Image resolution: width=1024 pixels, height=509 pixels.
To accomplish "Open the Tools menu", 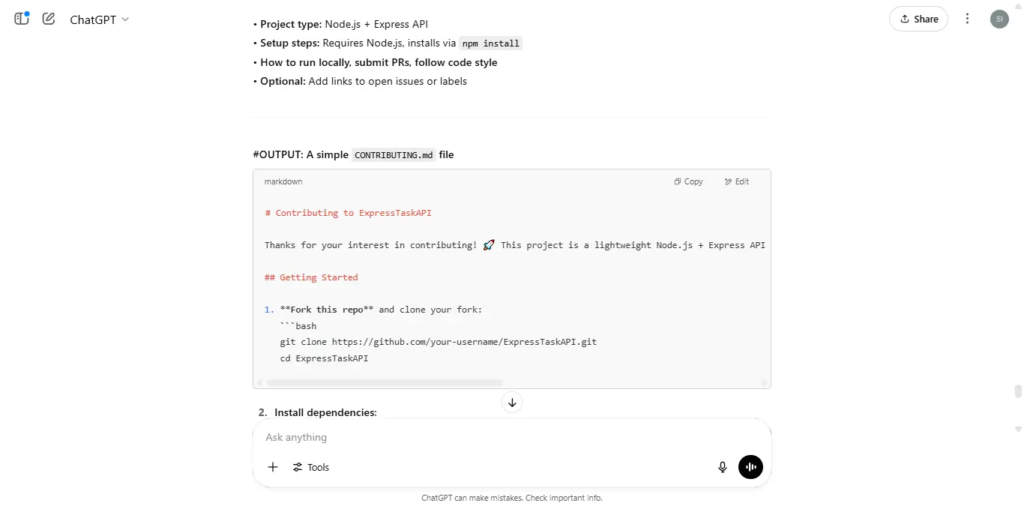I will [311, 467].
